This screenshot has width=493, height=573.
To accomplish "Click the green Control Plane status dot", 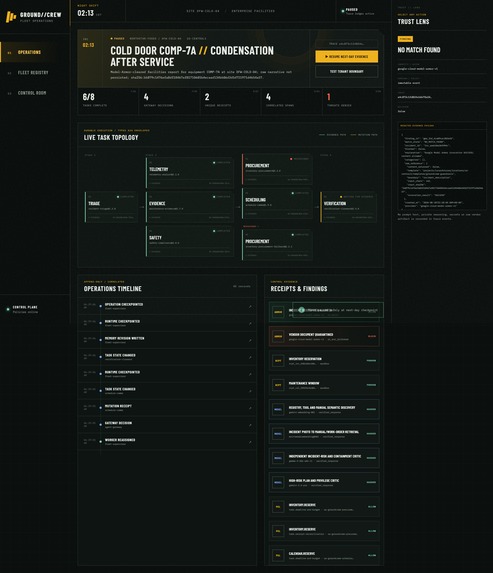I will (8, 309).
